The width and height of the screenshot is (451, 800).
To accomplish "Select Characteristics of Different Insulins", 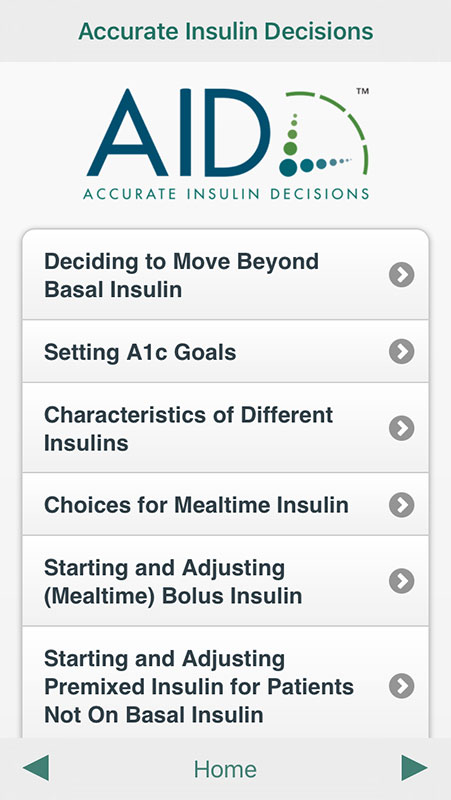I will pos(226,428).
